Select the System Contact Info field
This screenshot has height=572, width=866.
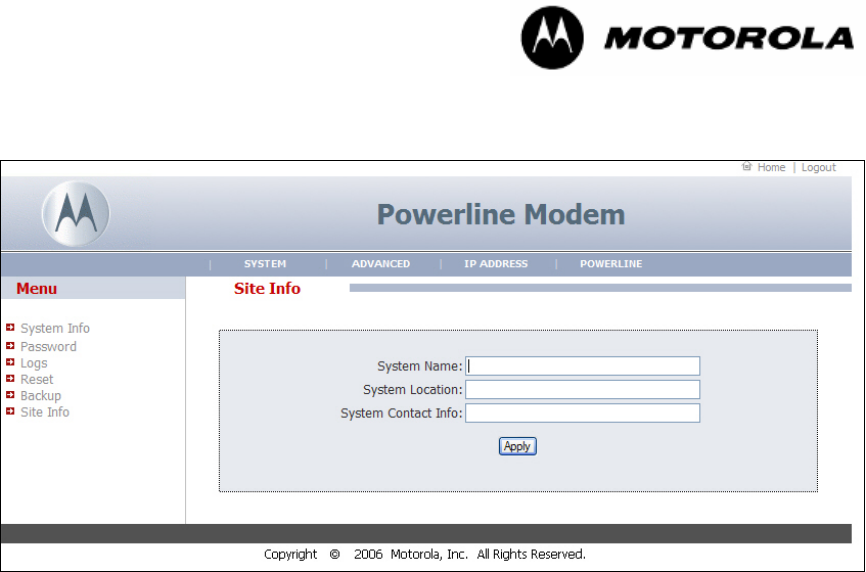pyautogui.click(x=583, y=413)
